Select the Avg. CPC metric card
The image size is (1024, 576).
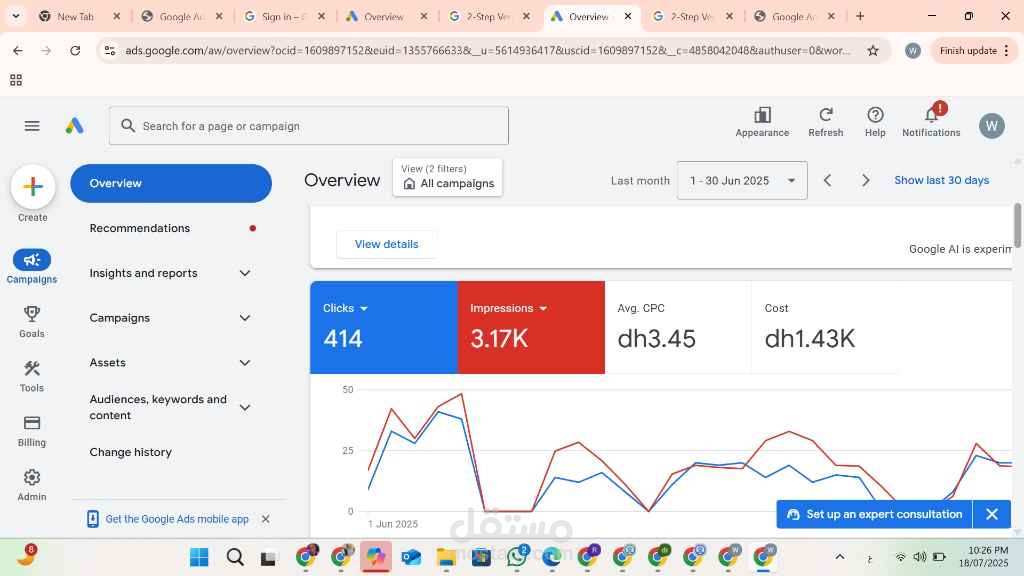(678, 327)
